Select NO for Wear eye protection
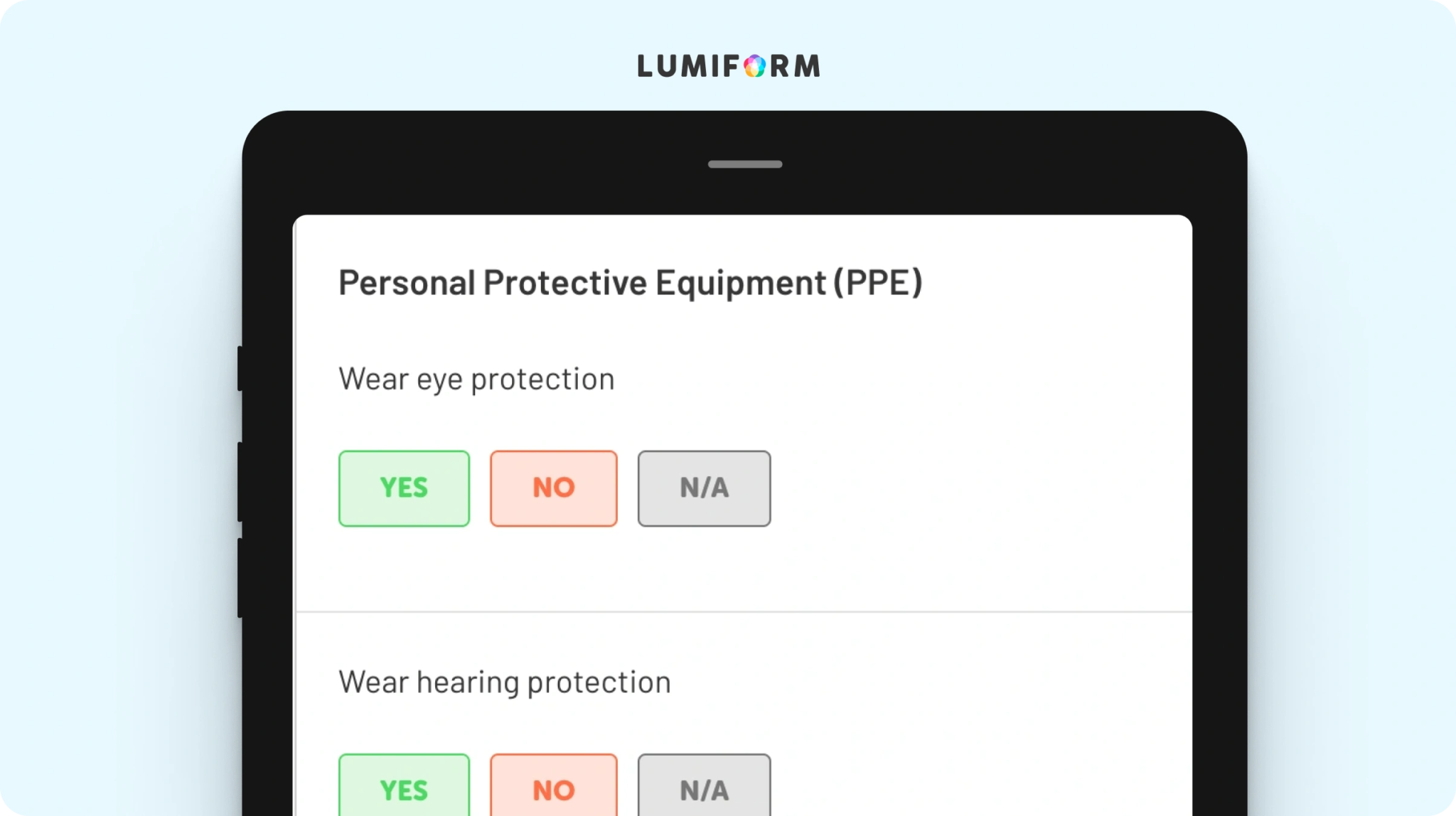 tap(554, 488)
